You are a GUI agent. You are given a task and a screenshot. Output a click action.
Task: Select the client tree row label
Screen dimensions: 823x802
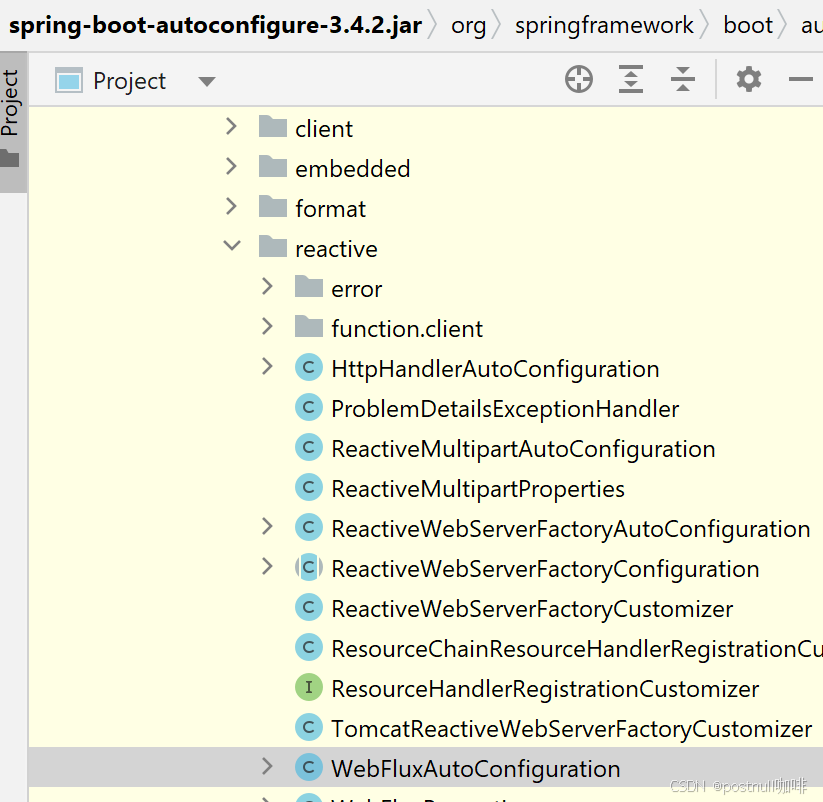coord(324,129)
